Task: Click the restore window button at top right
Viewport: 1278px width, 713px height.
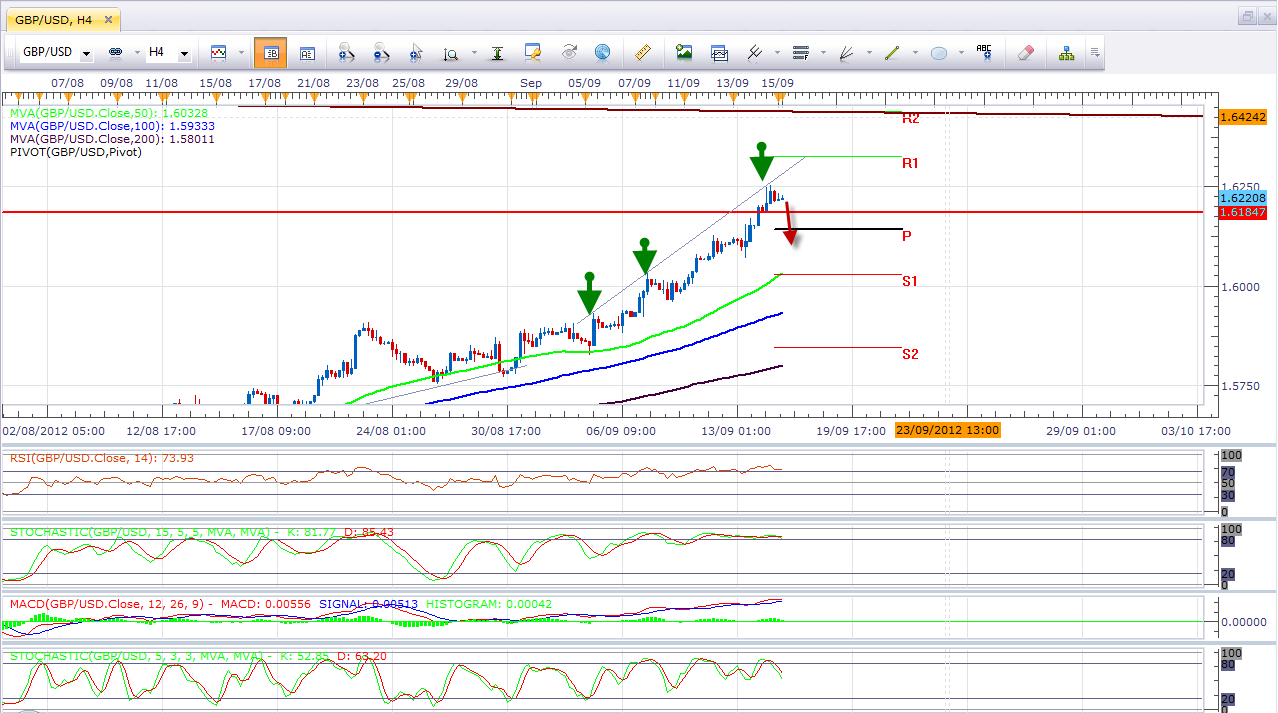Action: 1246,16
